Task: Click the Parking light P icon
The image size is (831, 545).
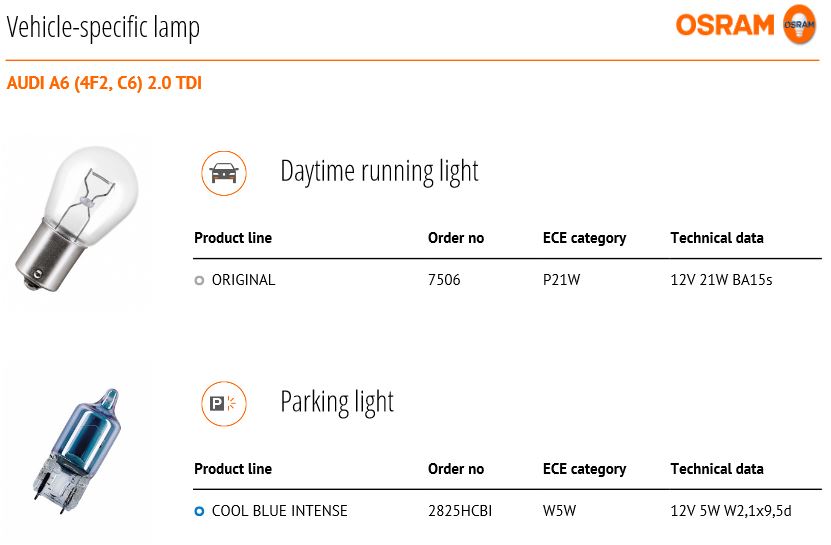Action: click(224, 403)
